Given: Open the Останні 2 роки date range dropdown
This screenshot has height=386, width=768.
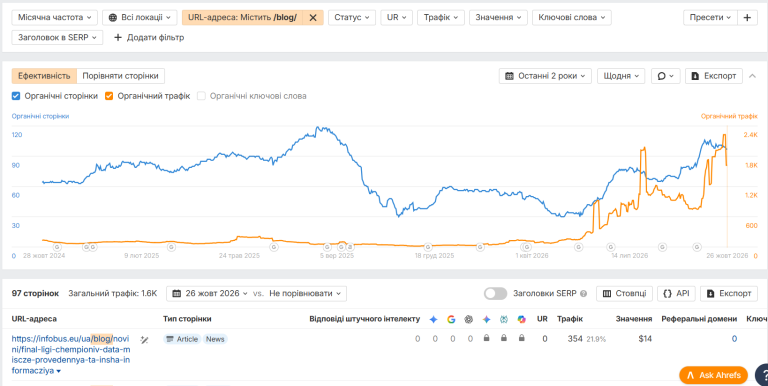Looking at the screenshot, I should (x=545, y=76).
